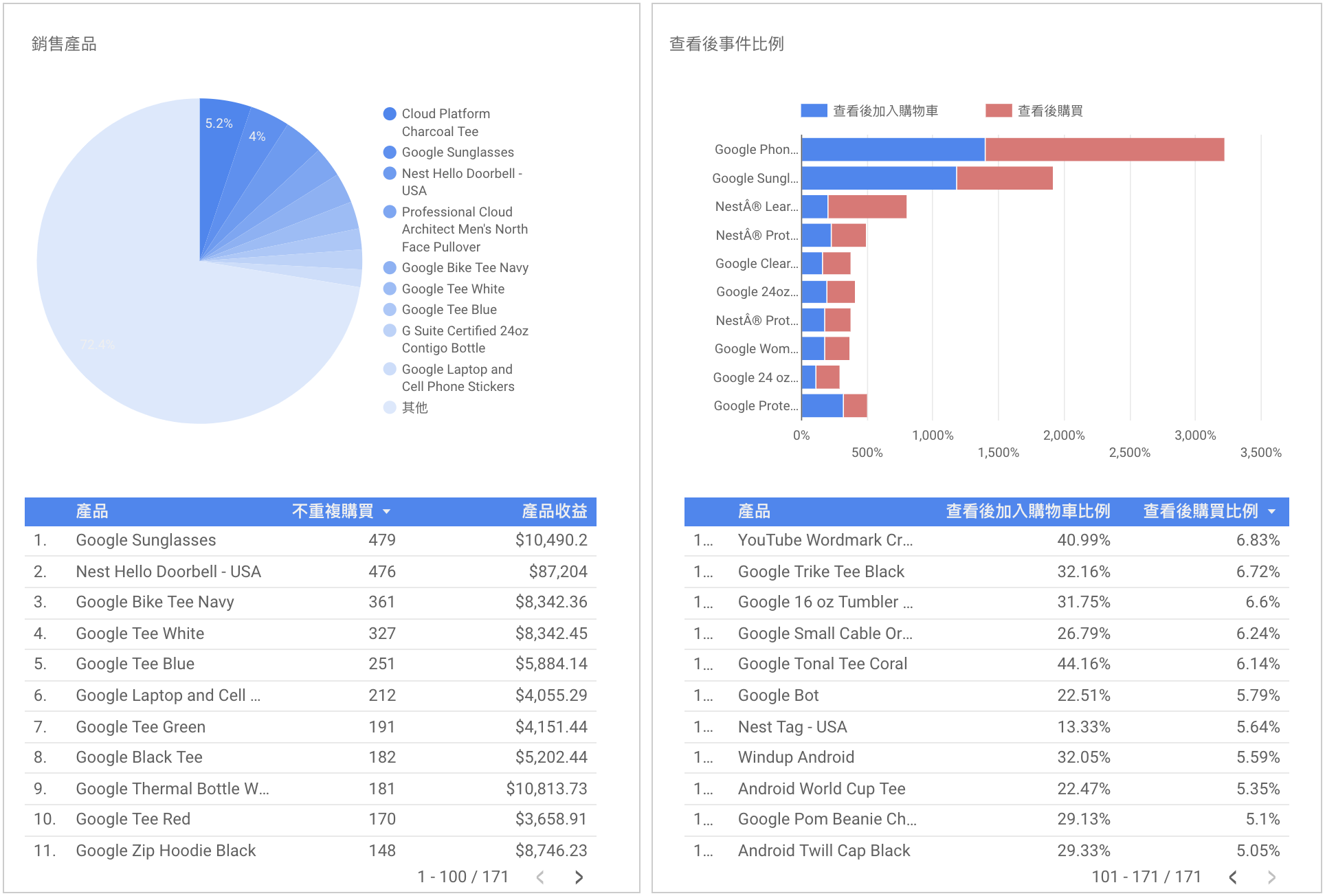Viewport: 1325px width, 896px height.
Task: Select Google Tee Red row
Action: (x=311, y=819)
